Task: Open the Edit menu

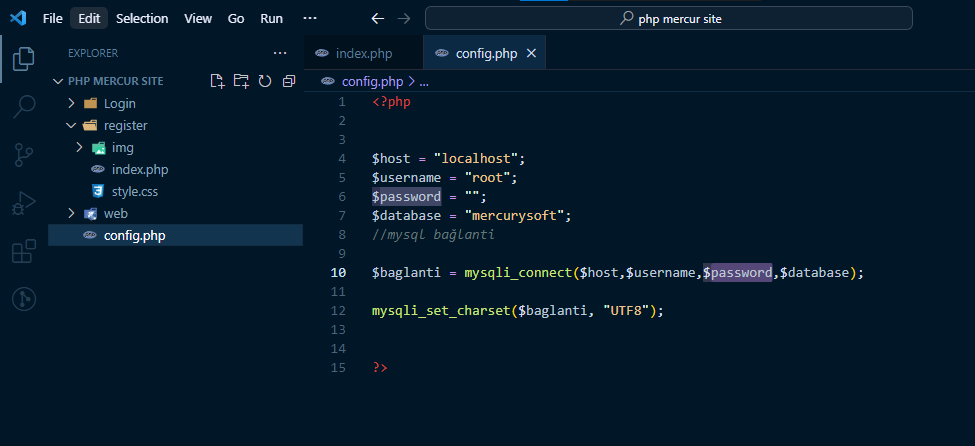Action: (x=89, y=19)
